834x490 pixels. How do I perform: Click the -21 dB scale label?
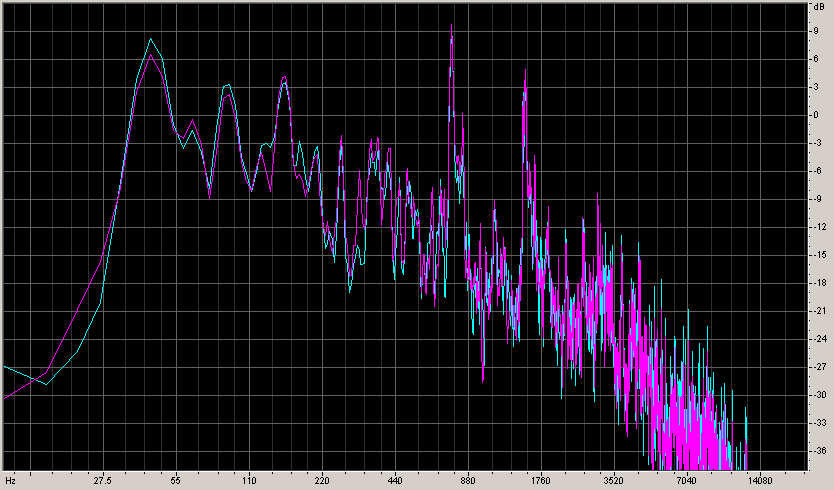click(x=819, y=311)
